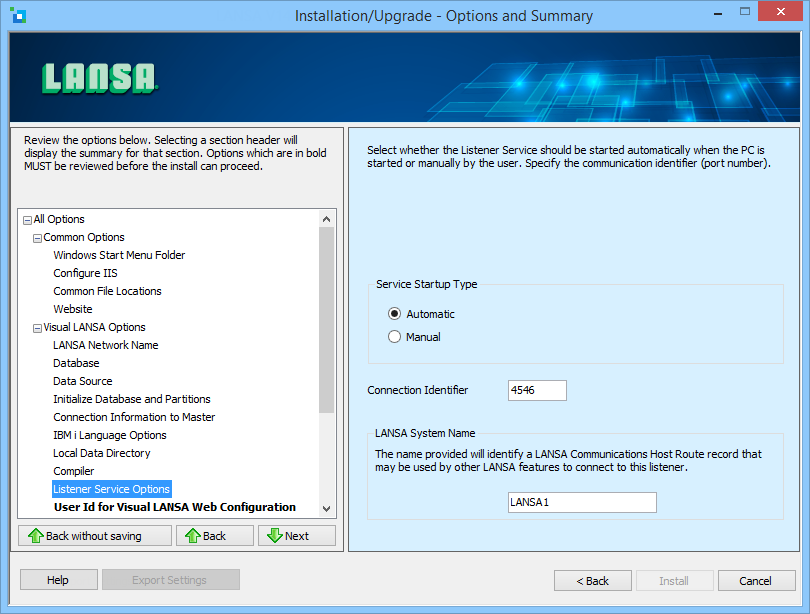Select Common File Locations option
810x614 pixels.
(107, 291)
